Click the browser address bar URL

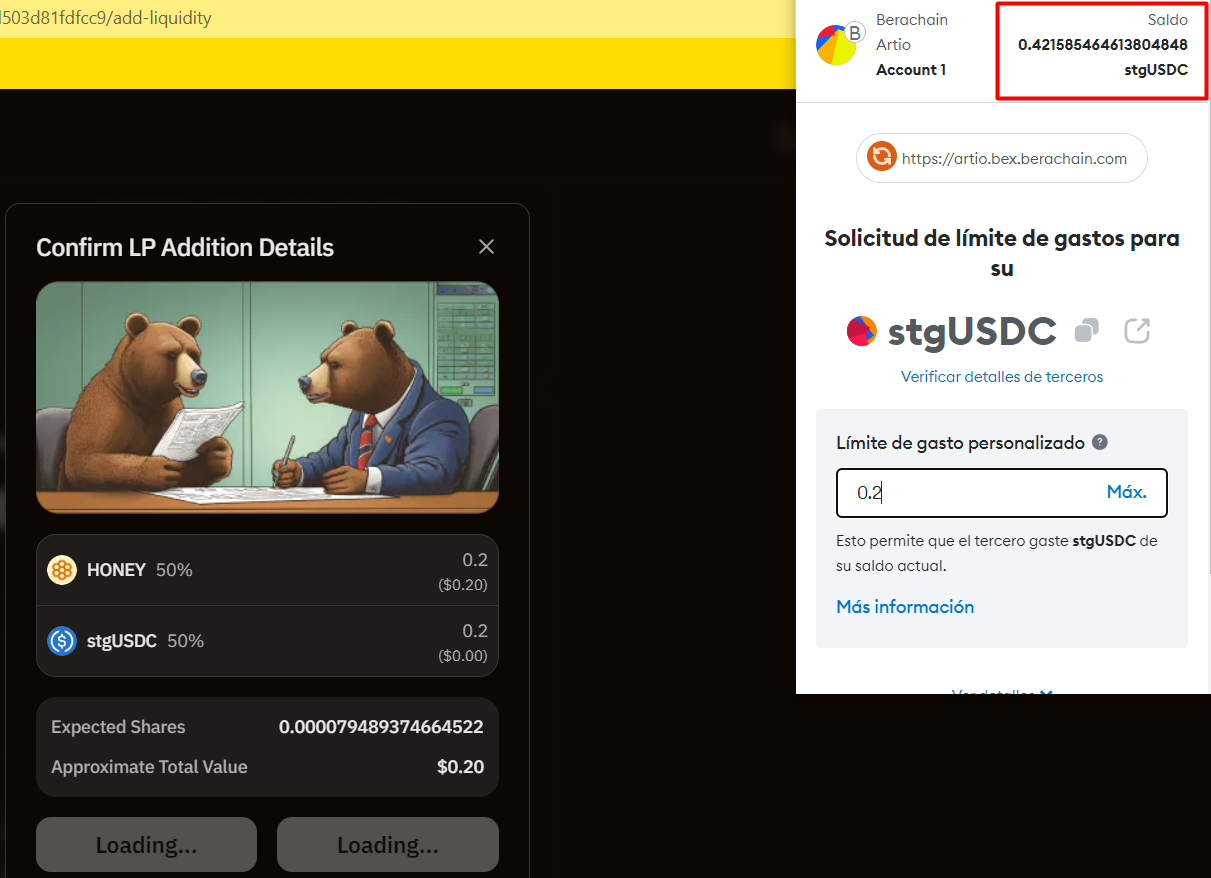pos(106,18)
